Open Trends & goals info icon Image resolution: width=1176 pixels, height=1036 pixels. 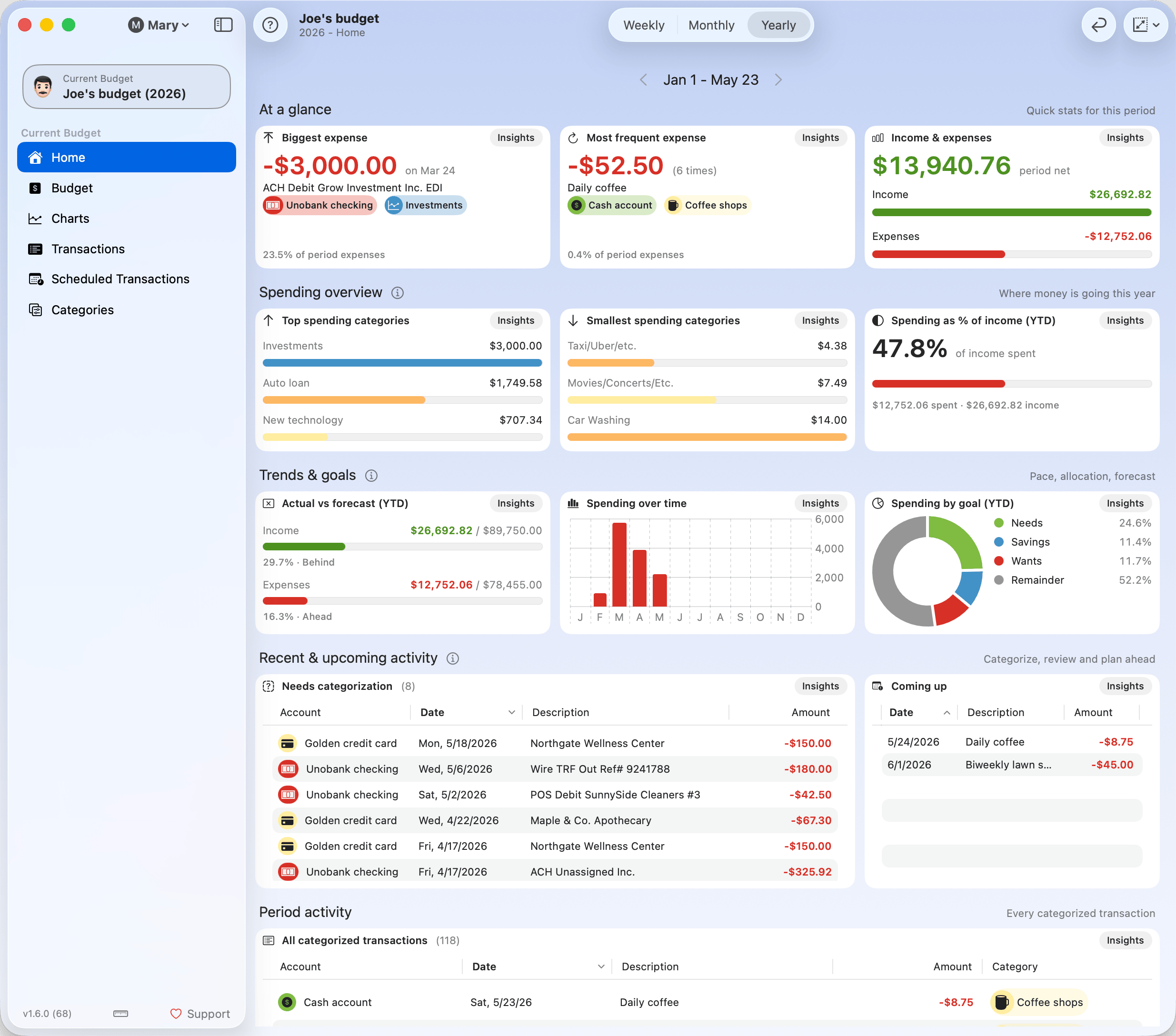click(372, 476)
